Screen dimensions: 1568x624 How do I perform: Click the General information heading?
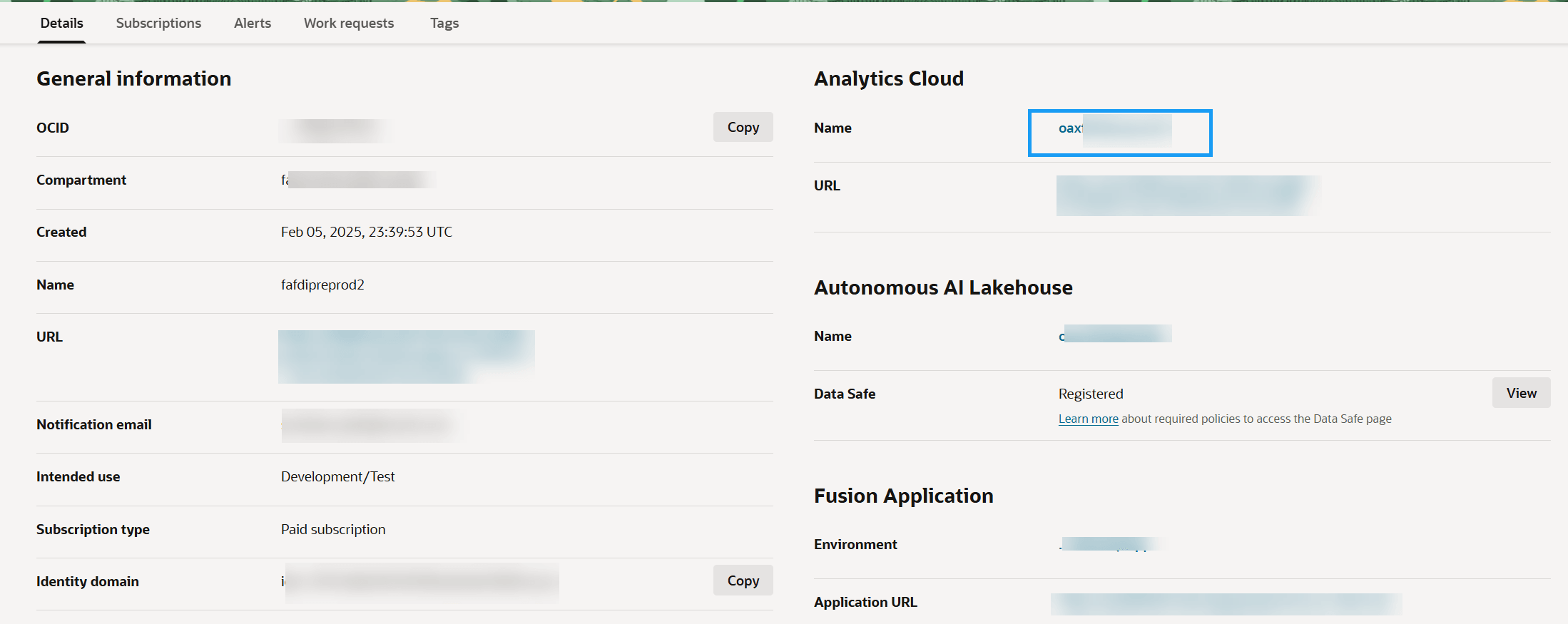pos(134,78)
